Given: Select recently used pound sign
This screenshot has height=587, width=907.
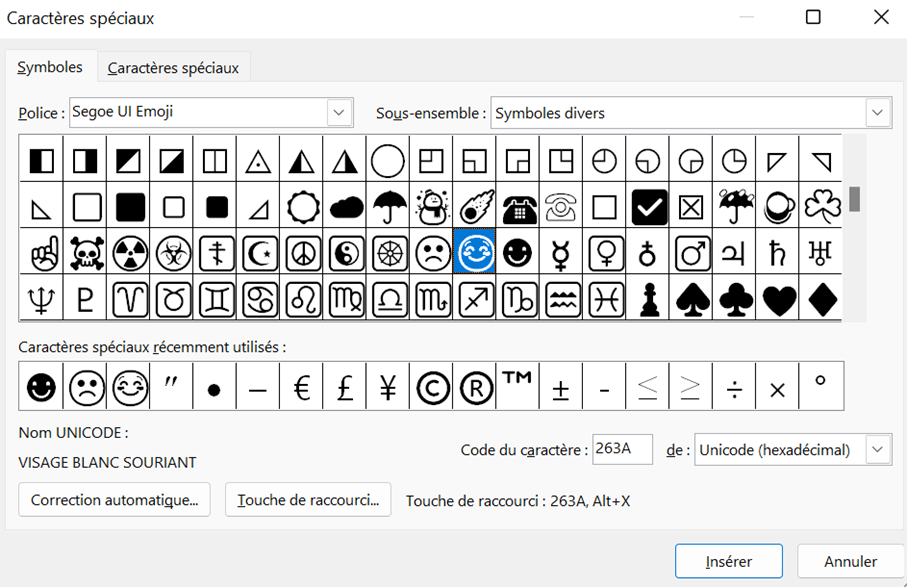Looking at the screenshot, I should click(345, 386).
